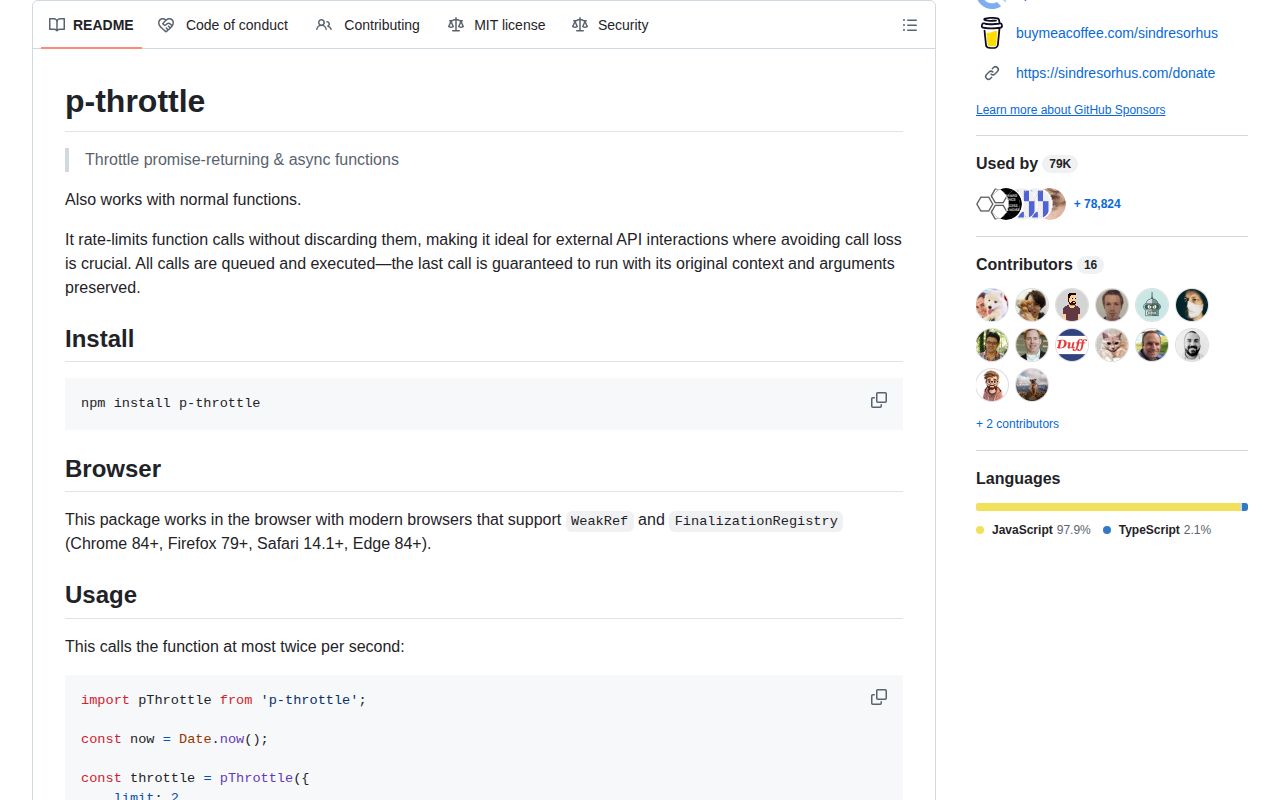Screen dimensions: 1280x800
Task: Copy the usage code snippet
Action: (x=879, y=697)
